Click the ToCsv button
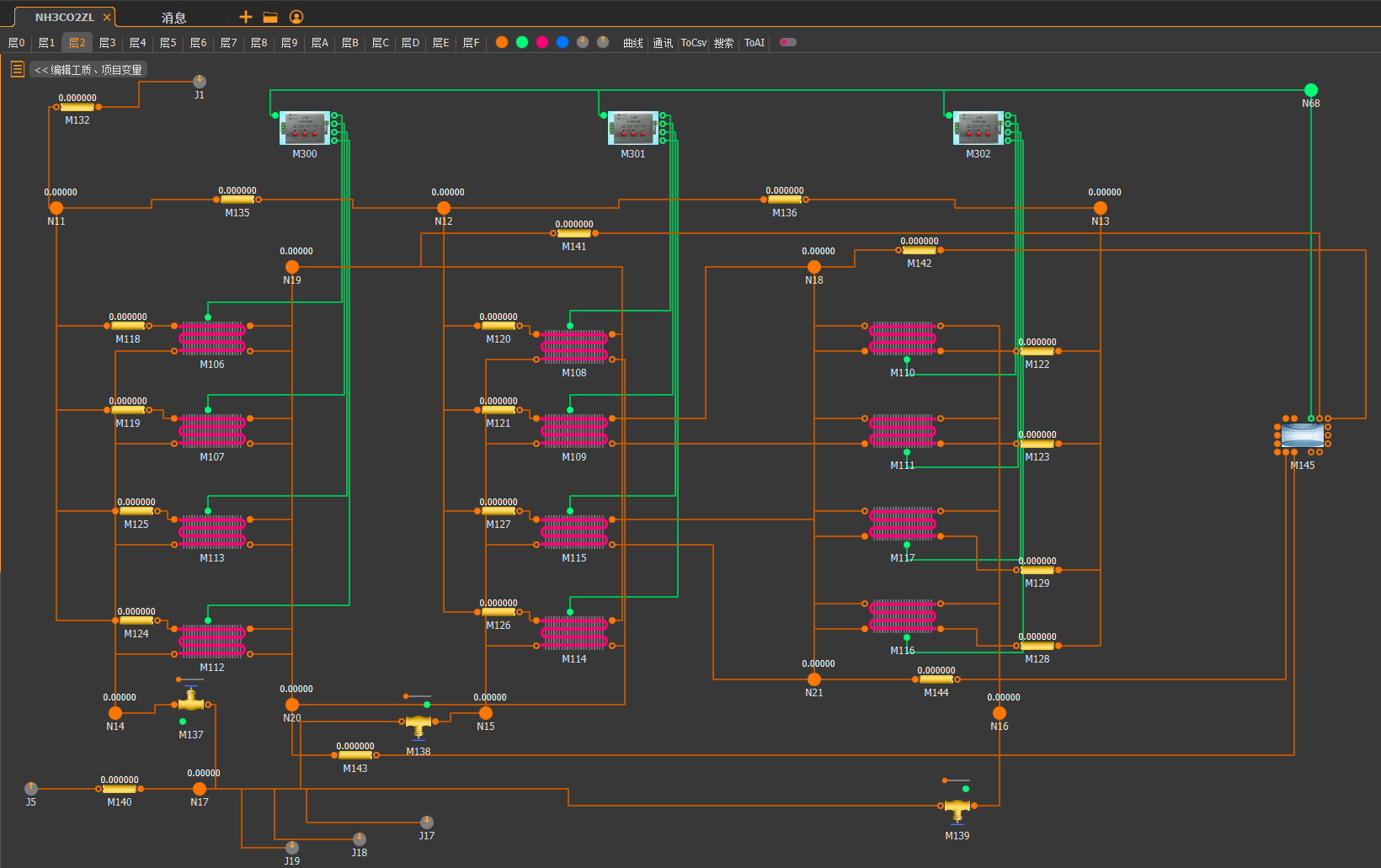 (x=694, y=43)
